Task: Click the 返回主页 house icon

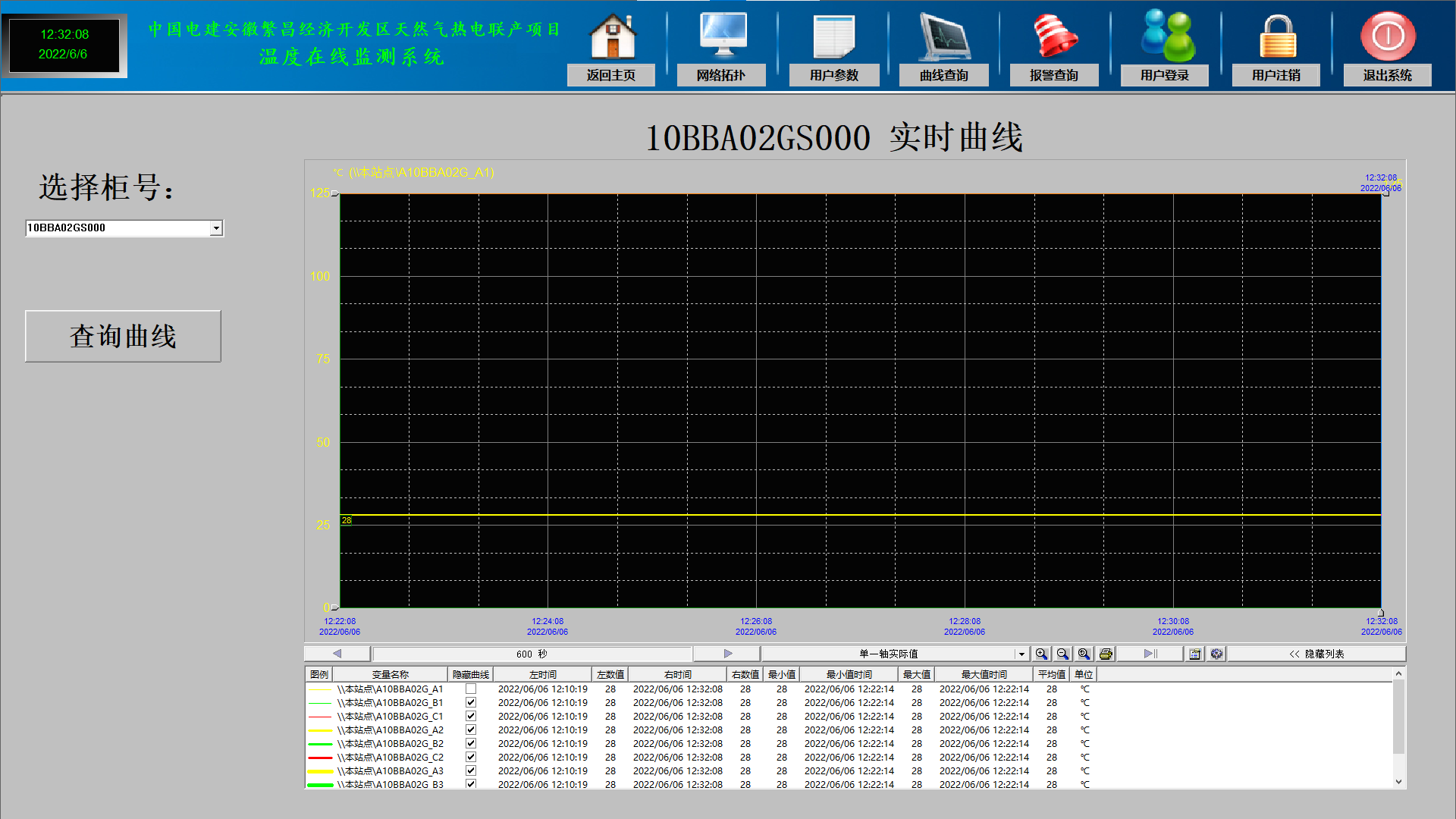Action: pos(613,36)
